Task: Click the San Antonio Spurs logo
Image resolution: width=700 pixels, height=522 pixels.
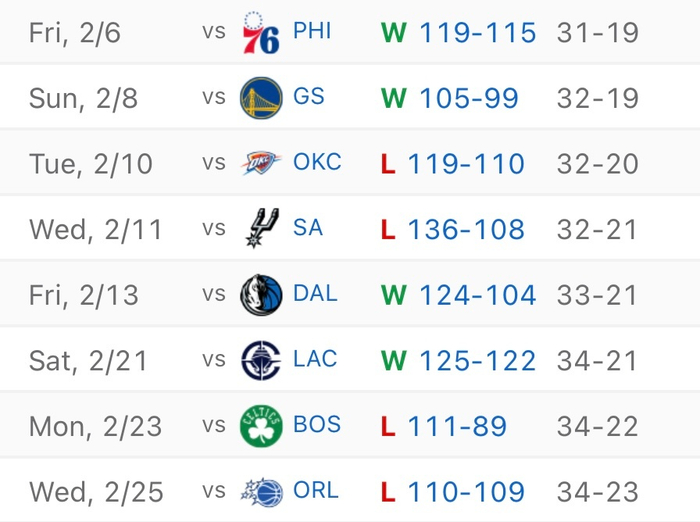Action: 261,229
